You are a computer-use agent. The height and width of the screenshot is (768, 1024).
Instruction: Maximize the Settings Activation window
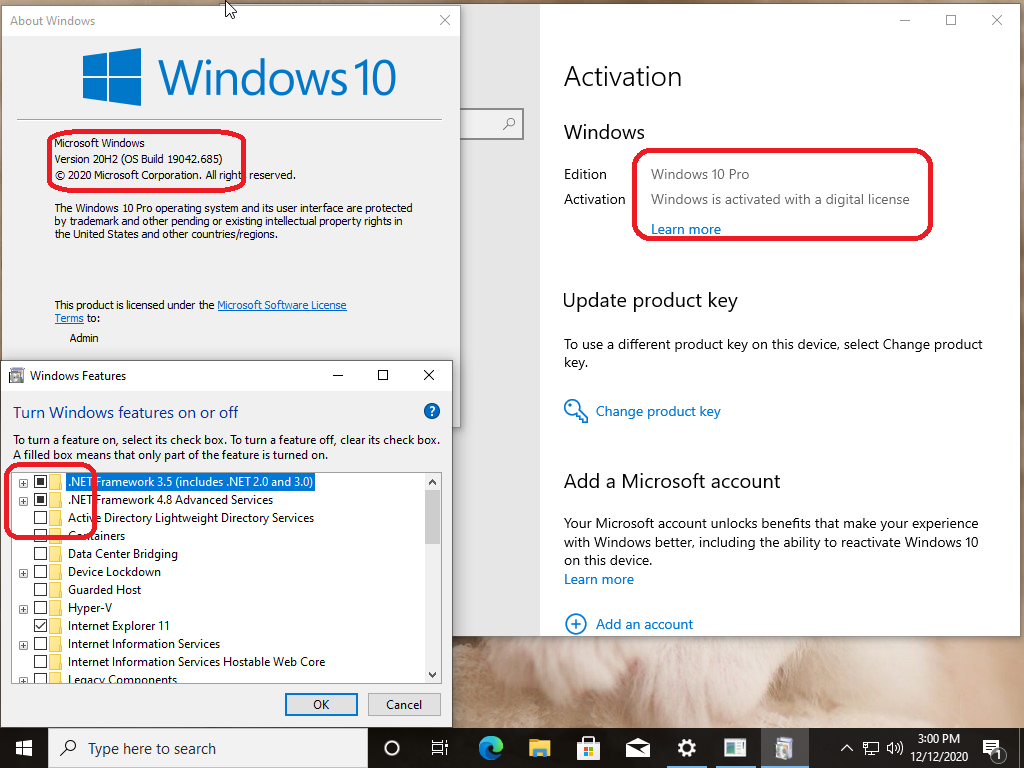tap(951, 20)
